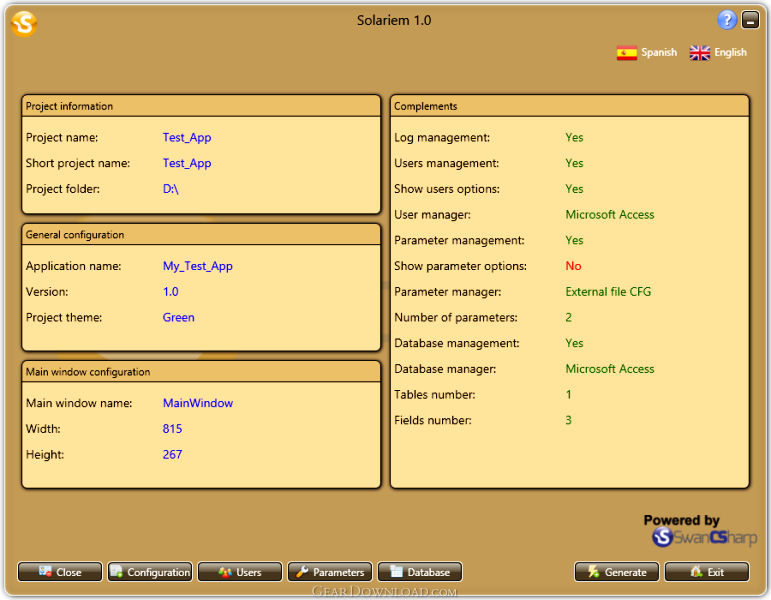771x600 pixels.
Task: Click the Solariem 1.0 title text
Action: click(x=394, y=21)
